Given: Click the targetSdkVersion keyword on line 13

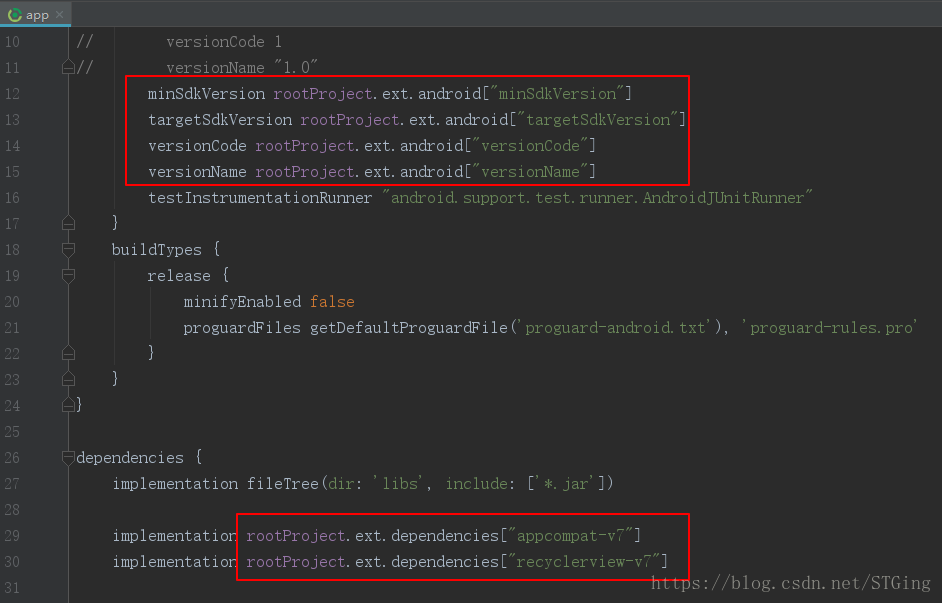Looking at the screenshot, I should (x=220, y=120).
